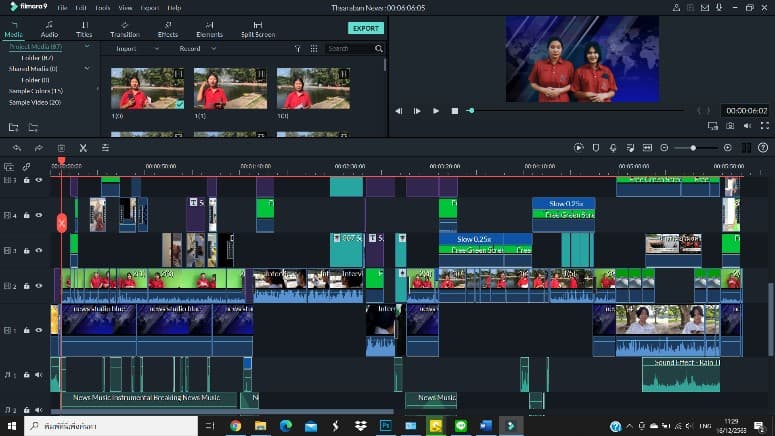Show hidden system tray icons

[629, 426]
